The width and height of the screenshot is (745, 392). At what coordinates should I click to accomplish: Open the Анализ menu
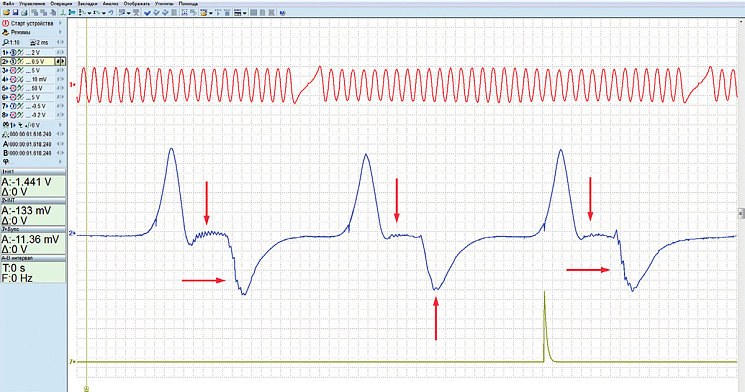tap(110, 4)
